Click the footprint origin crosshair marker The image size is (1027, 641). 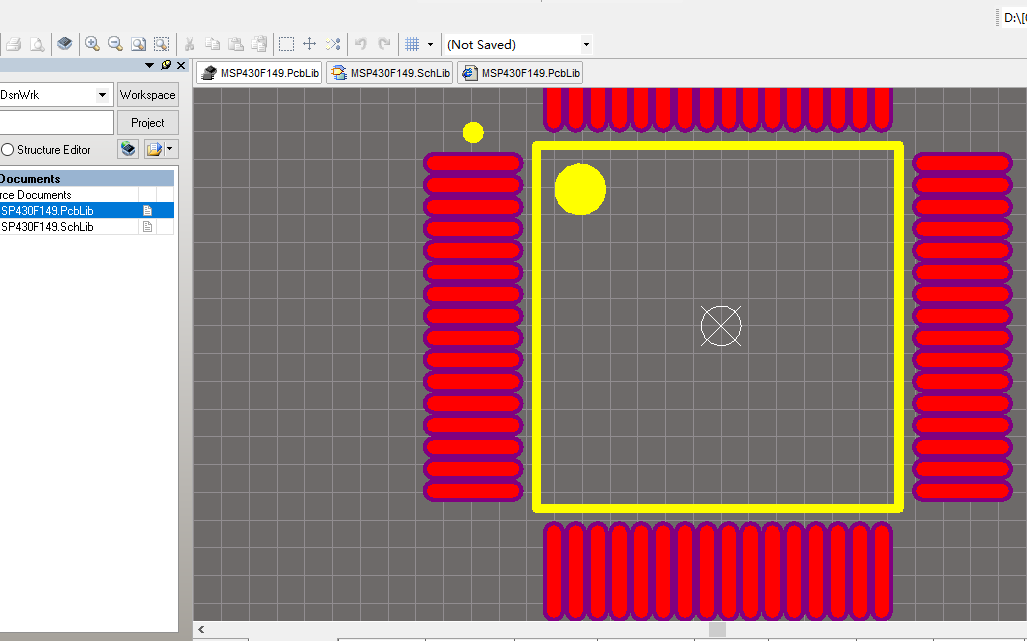(x=721, y=325)
